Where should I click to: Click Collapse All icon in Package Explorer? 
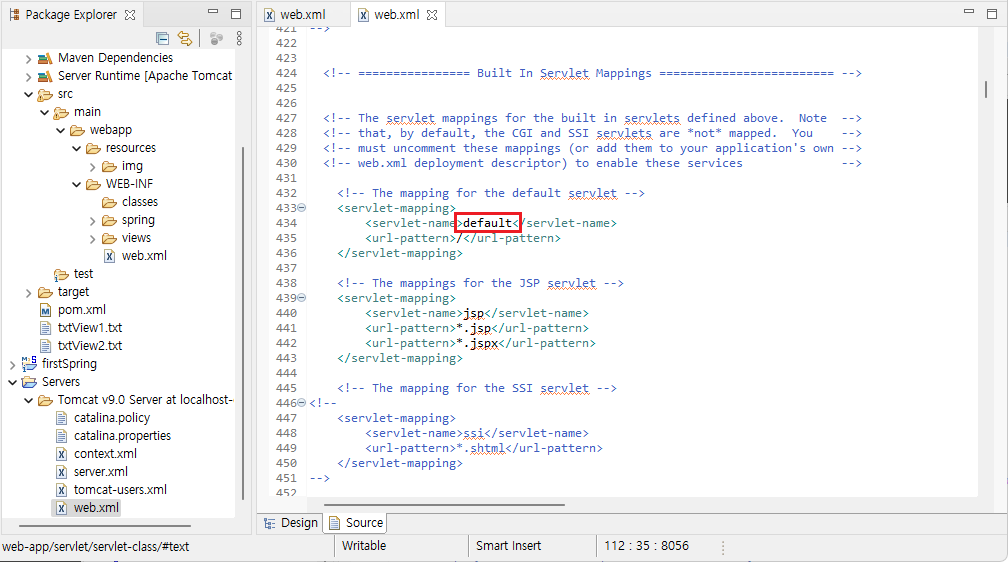click(163, 39)
